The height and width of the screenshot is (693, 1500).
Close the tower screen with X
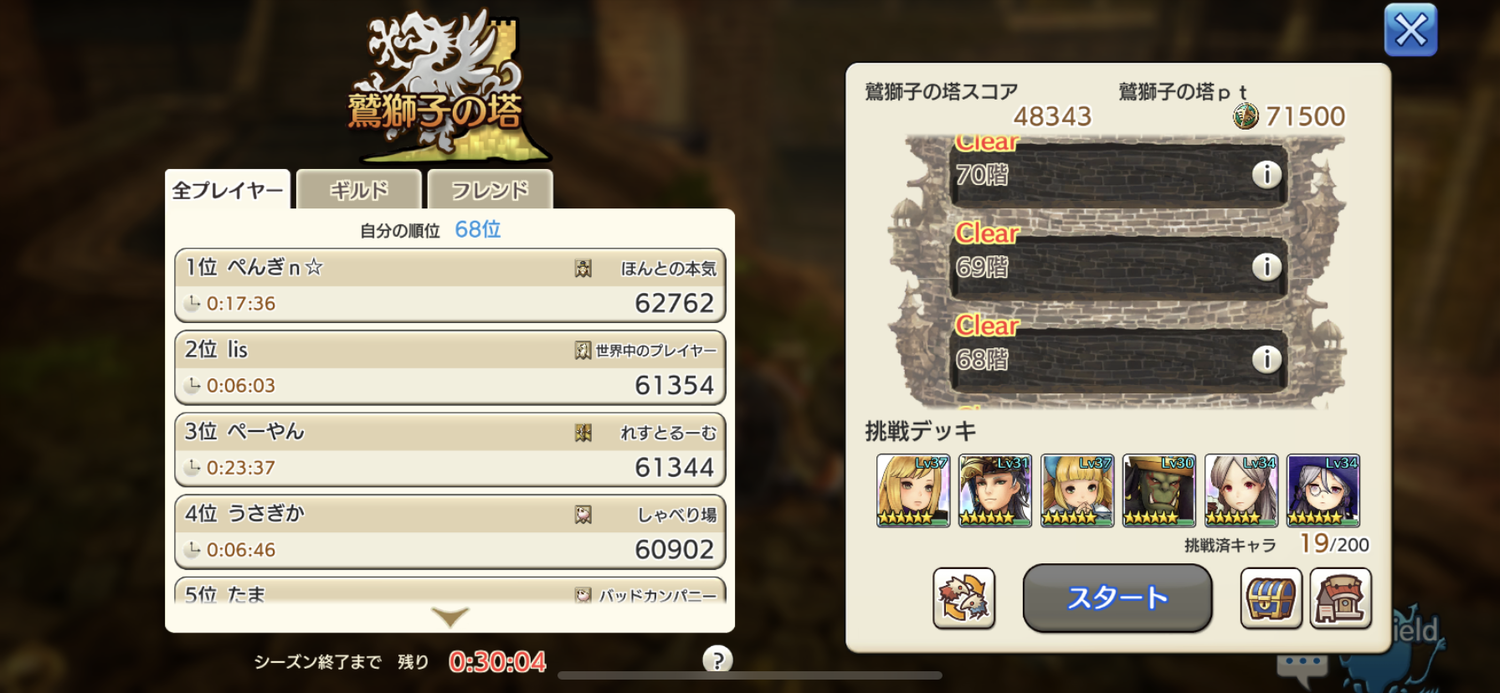pos(1410,30)
